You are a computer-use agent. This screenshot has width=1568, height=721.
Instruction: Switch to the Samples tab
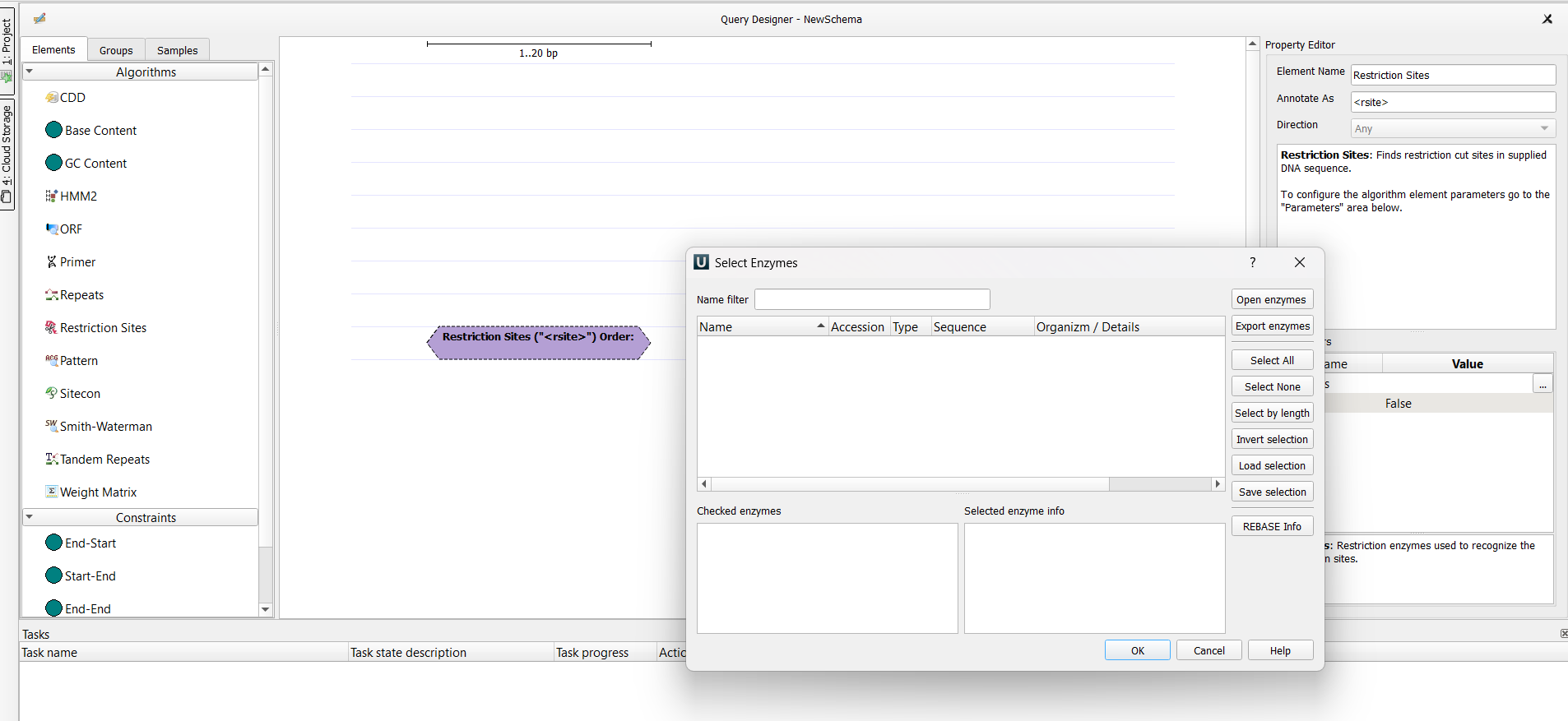pos(178,50)
